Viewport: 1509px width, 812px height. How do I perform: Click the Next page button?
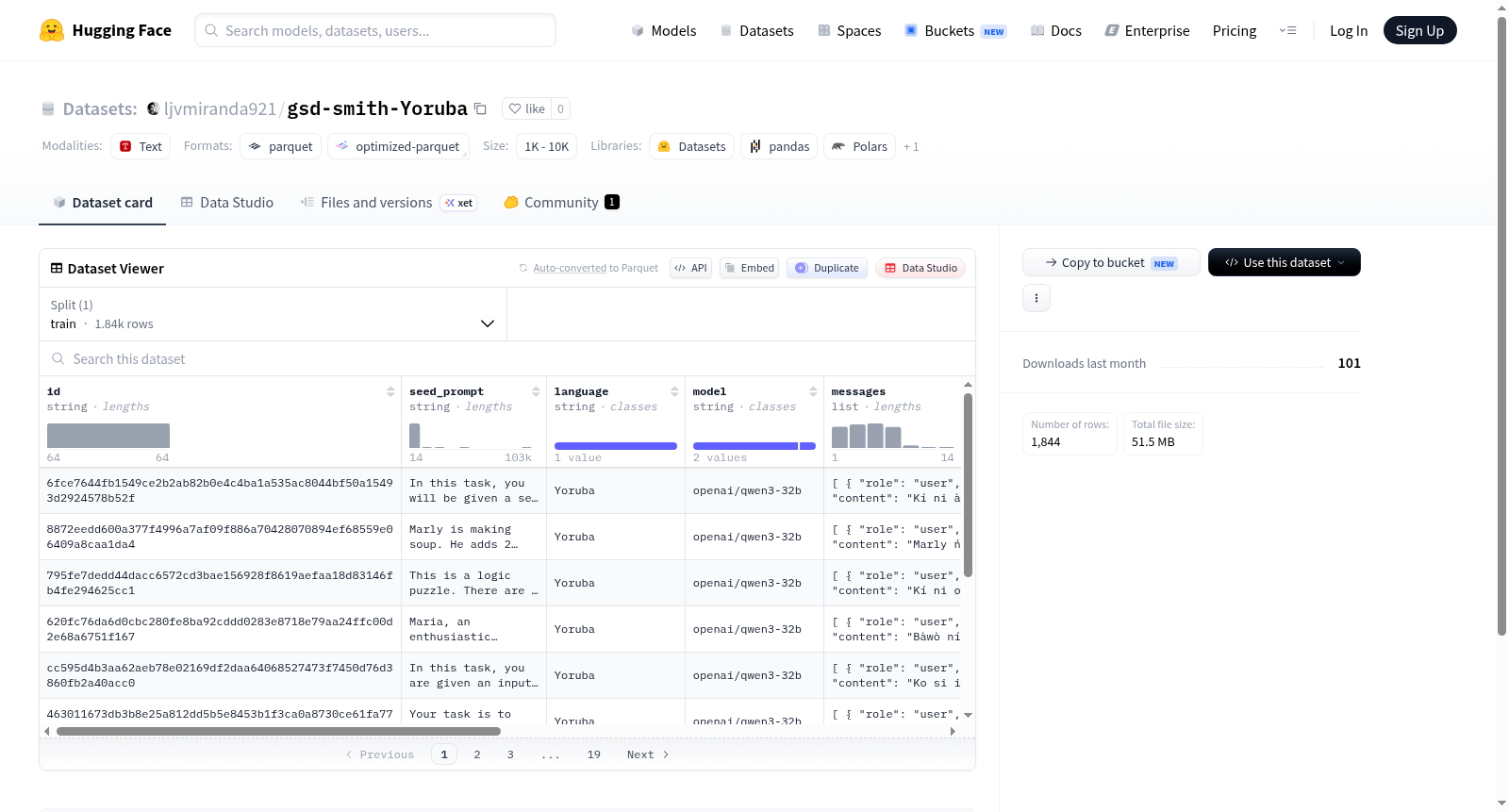pyautogui.click(x=648, y=754)
